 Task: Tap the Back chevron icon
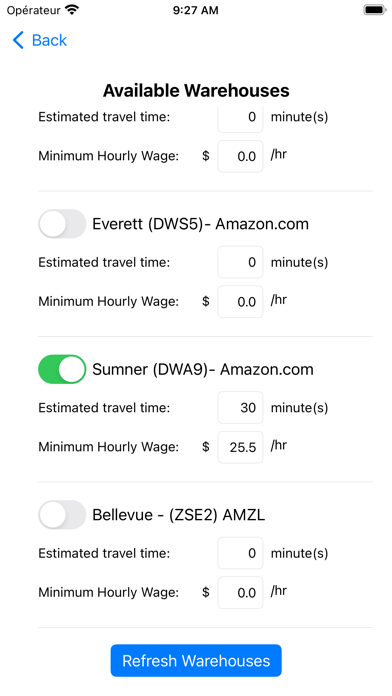click(18, 40)
